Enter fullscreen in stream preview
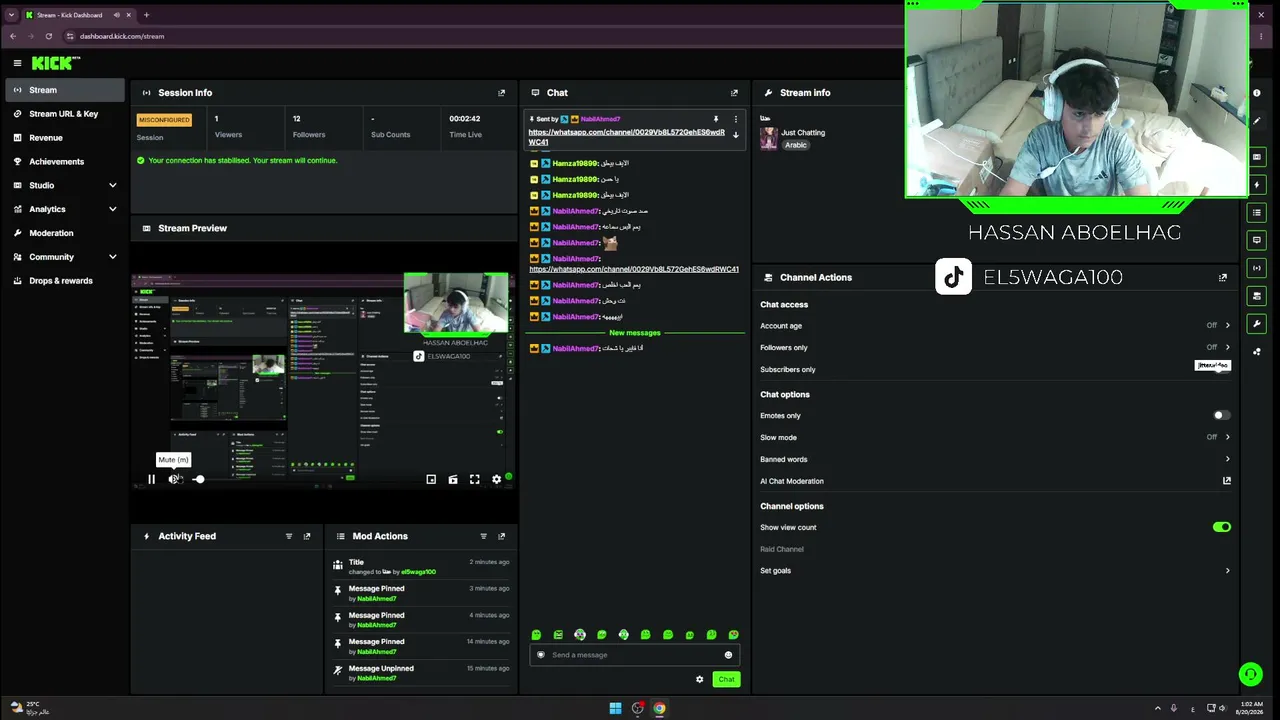Screen dimensions: 1280x720 [x=475, y=480]
